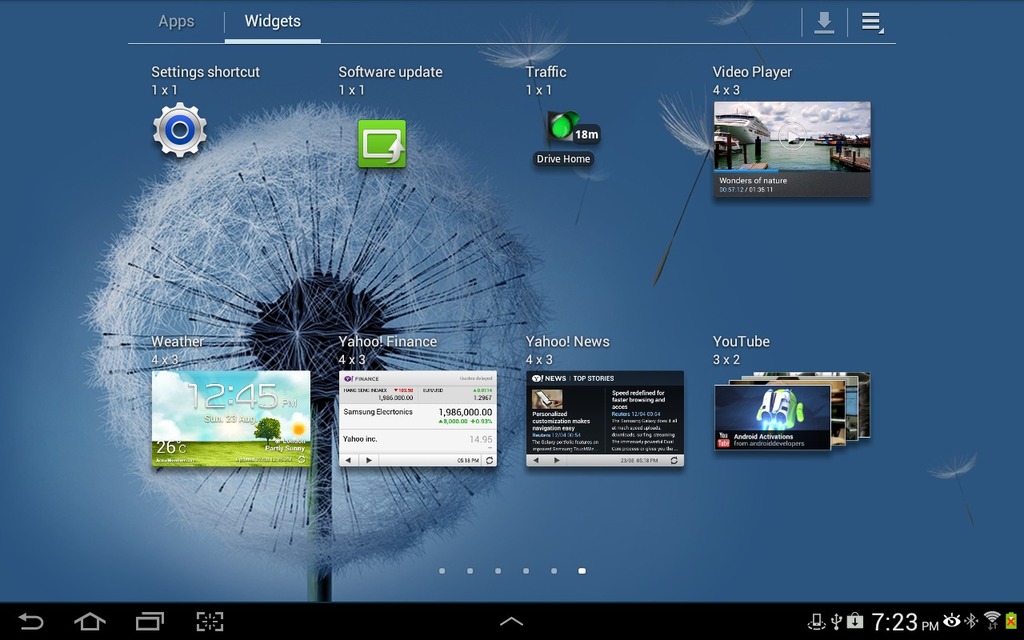Tap the battery status icon
This screenshot has height=640, width=1024.
[x=1012, y=620]
